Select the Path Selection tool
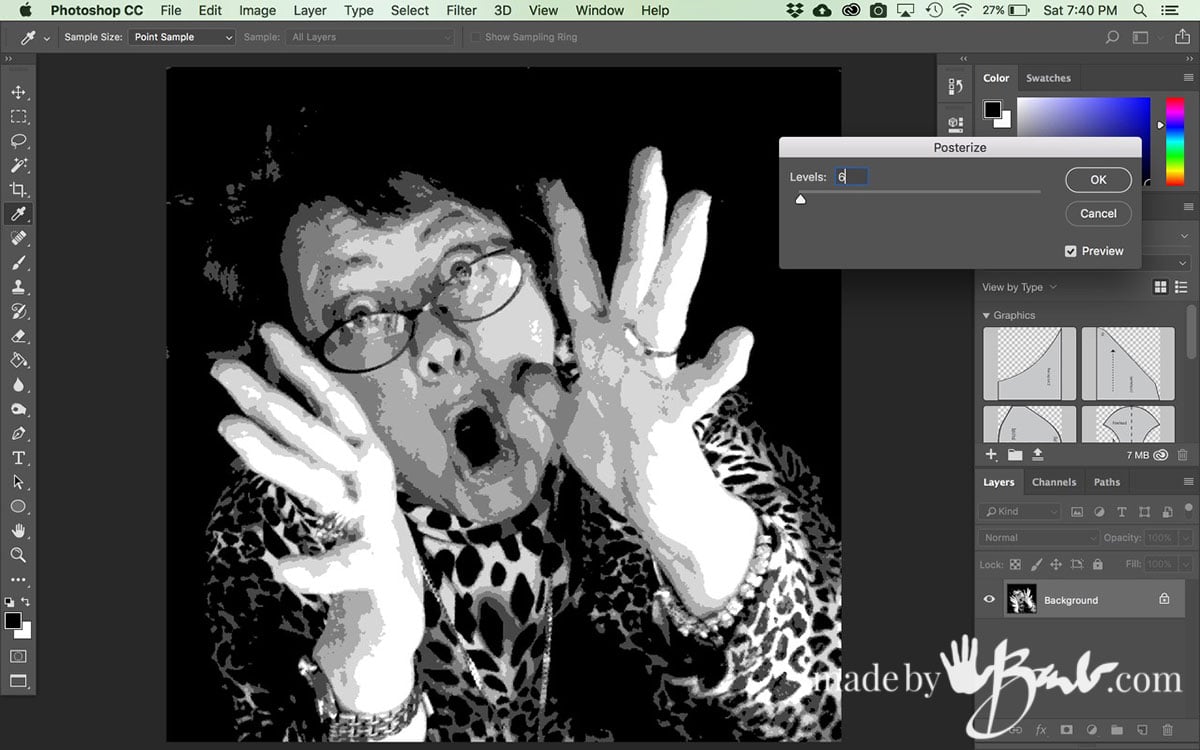Image resolution: width=1200 pixels, height=750 pixels. coord(18,482)
